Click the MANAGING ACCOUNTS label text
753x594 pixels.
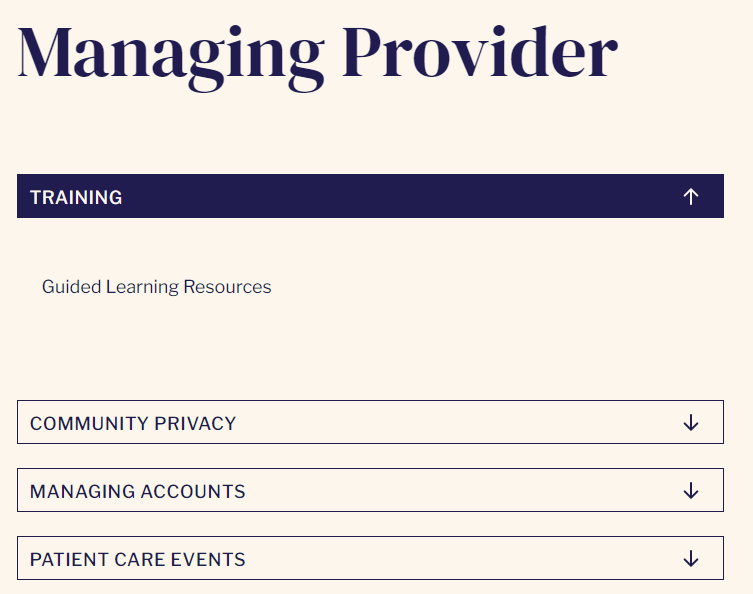click(137, 492)
